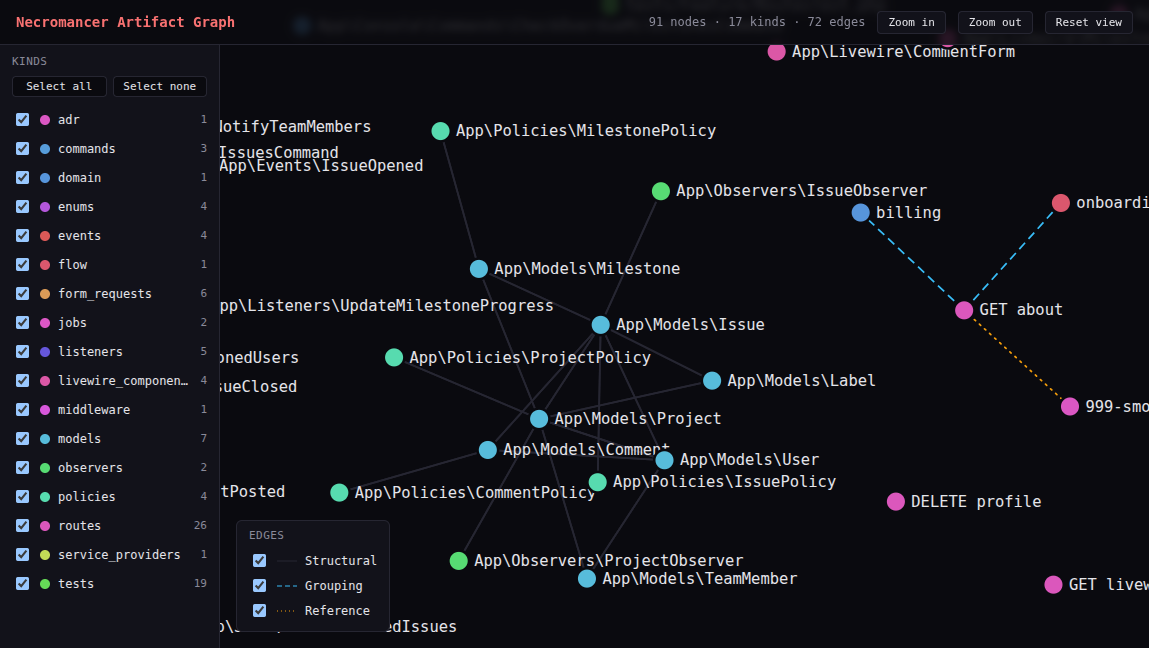
Task: Select the App\Models\TeamMember node
Action: tap(587, 579)
